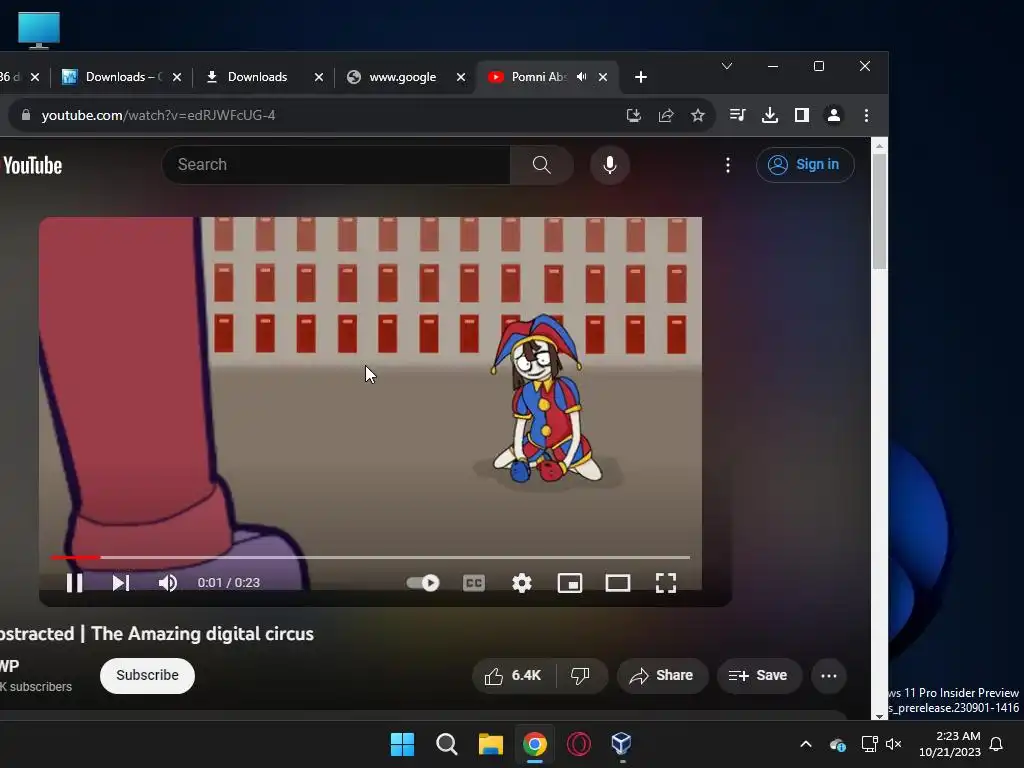Open video player settings gear
1024x768 pixels.
pos(521,583)
